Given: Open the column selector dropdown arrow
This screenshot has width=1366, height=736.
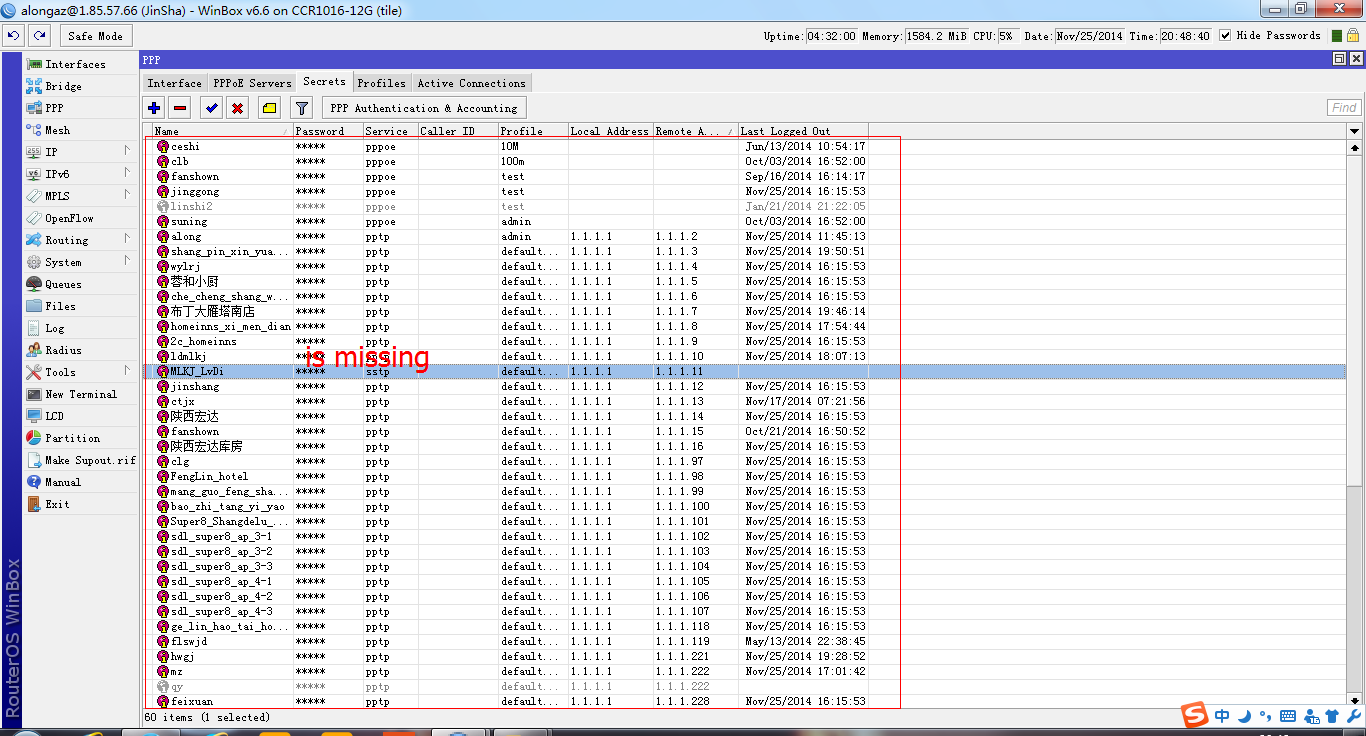Looking at the screenshot, I should [x=1355, y=131].
